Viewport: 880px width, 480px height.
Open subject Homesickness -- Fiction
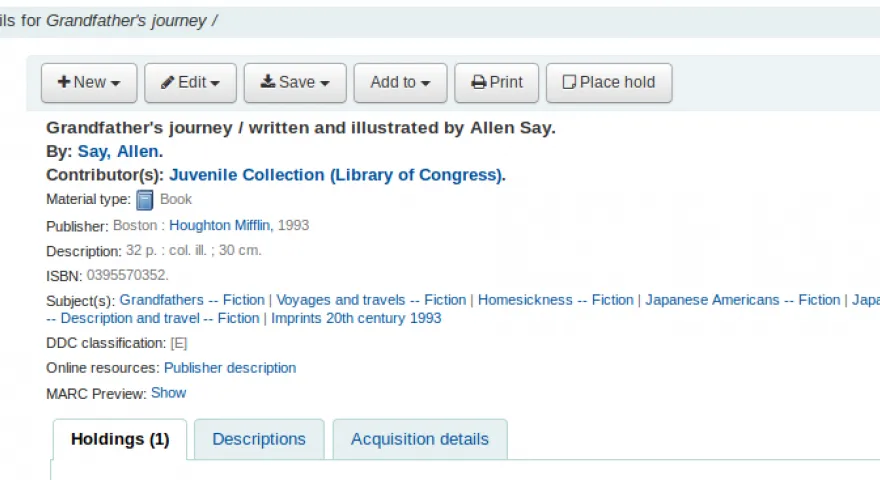point(556,300)
